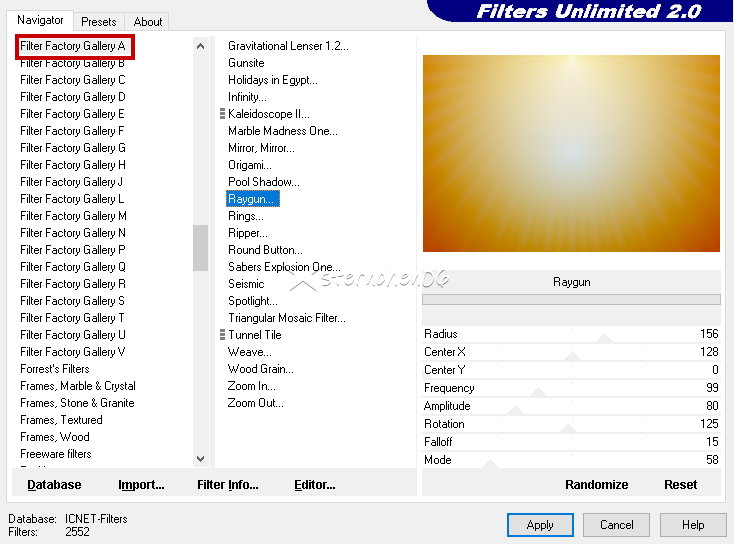This screenshot has width=734, height=544.
Task: Choose Filter Factory Gallery N
Action: coord(73,233)
